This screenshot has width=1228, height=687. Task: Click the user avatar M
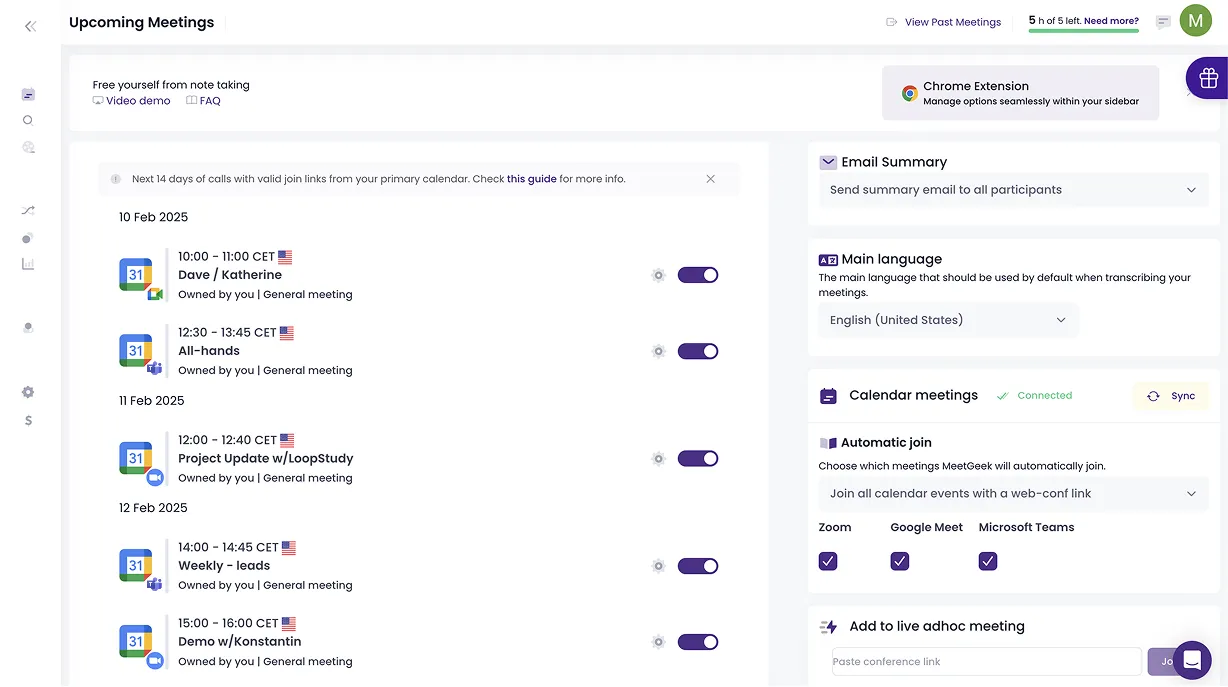coord(1195,21)
